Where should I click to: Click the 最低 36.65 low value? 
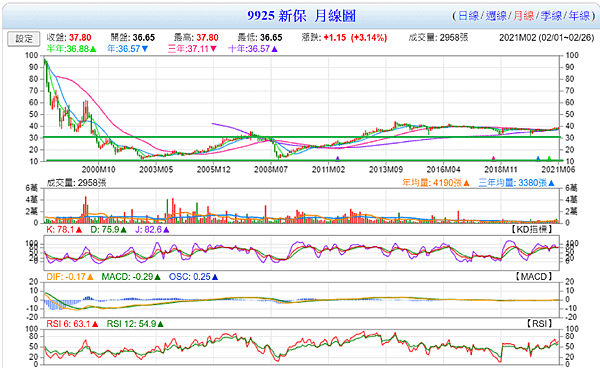pyautogui.click(x=260, y=37)
